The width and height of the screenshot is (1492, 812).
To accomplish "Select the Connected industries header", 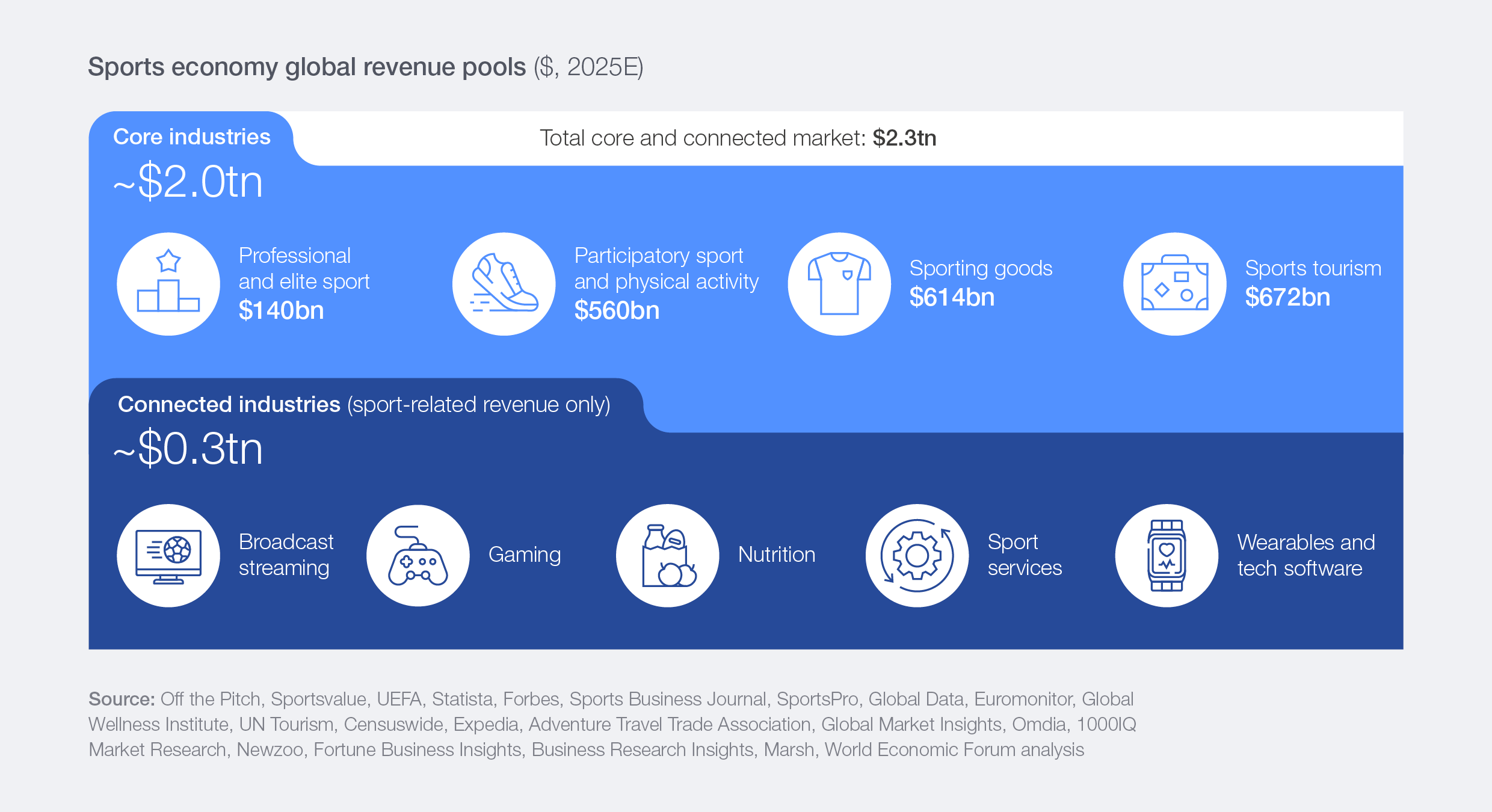I will (x=229, y=404).
